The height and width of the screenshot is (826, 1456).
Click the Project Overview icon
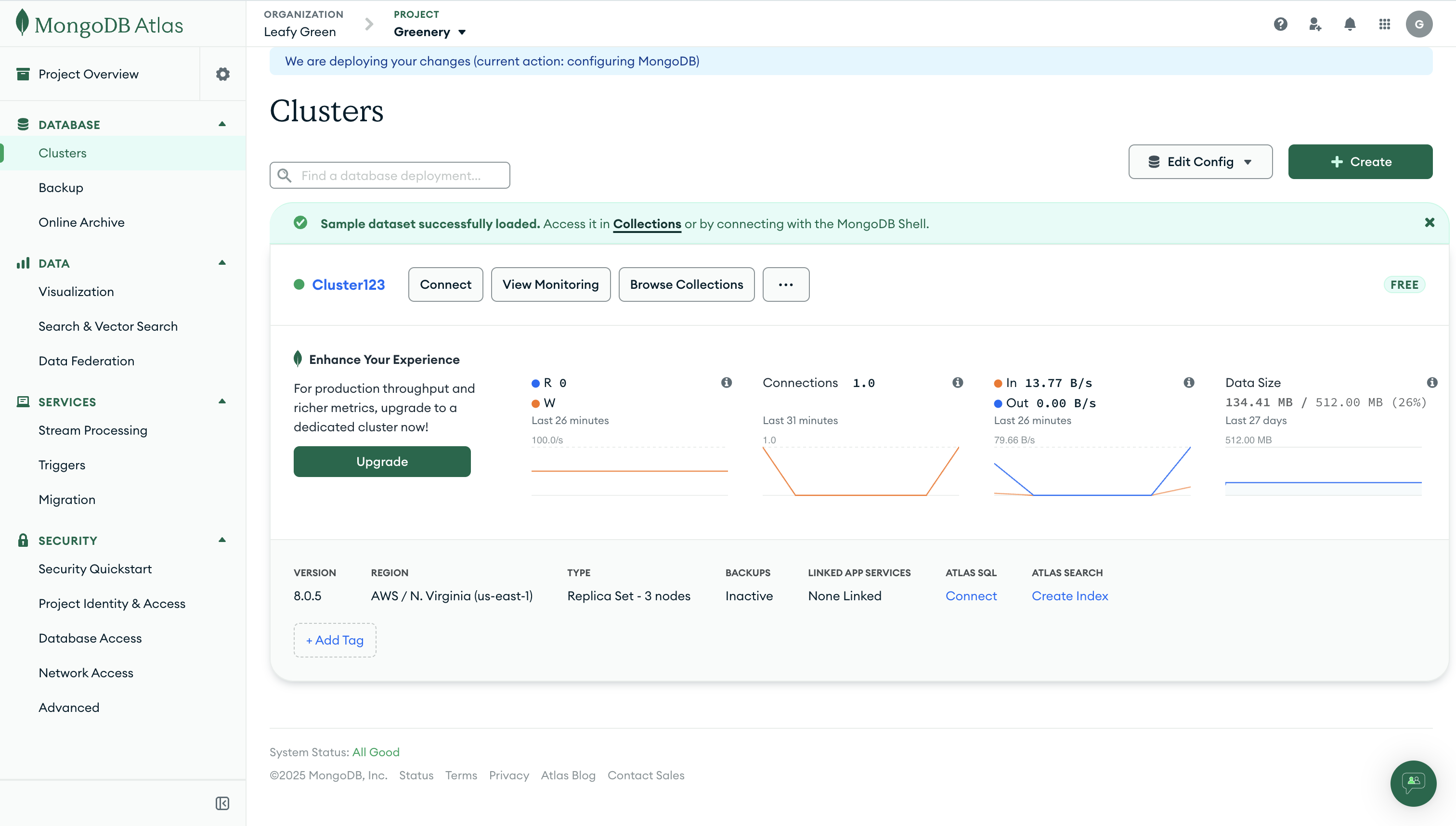point(23,74)
